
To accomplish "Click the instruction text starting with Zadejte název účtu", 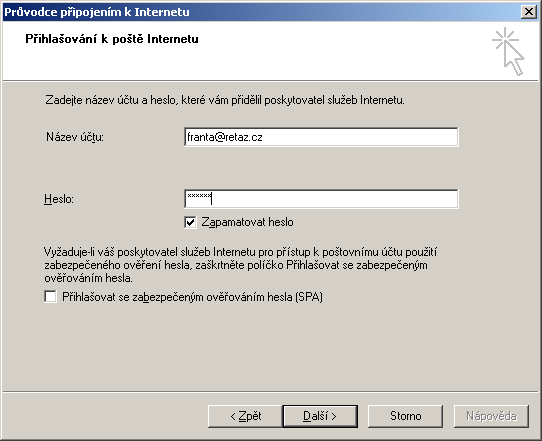I will [x=225, y=100].
